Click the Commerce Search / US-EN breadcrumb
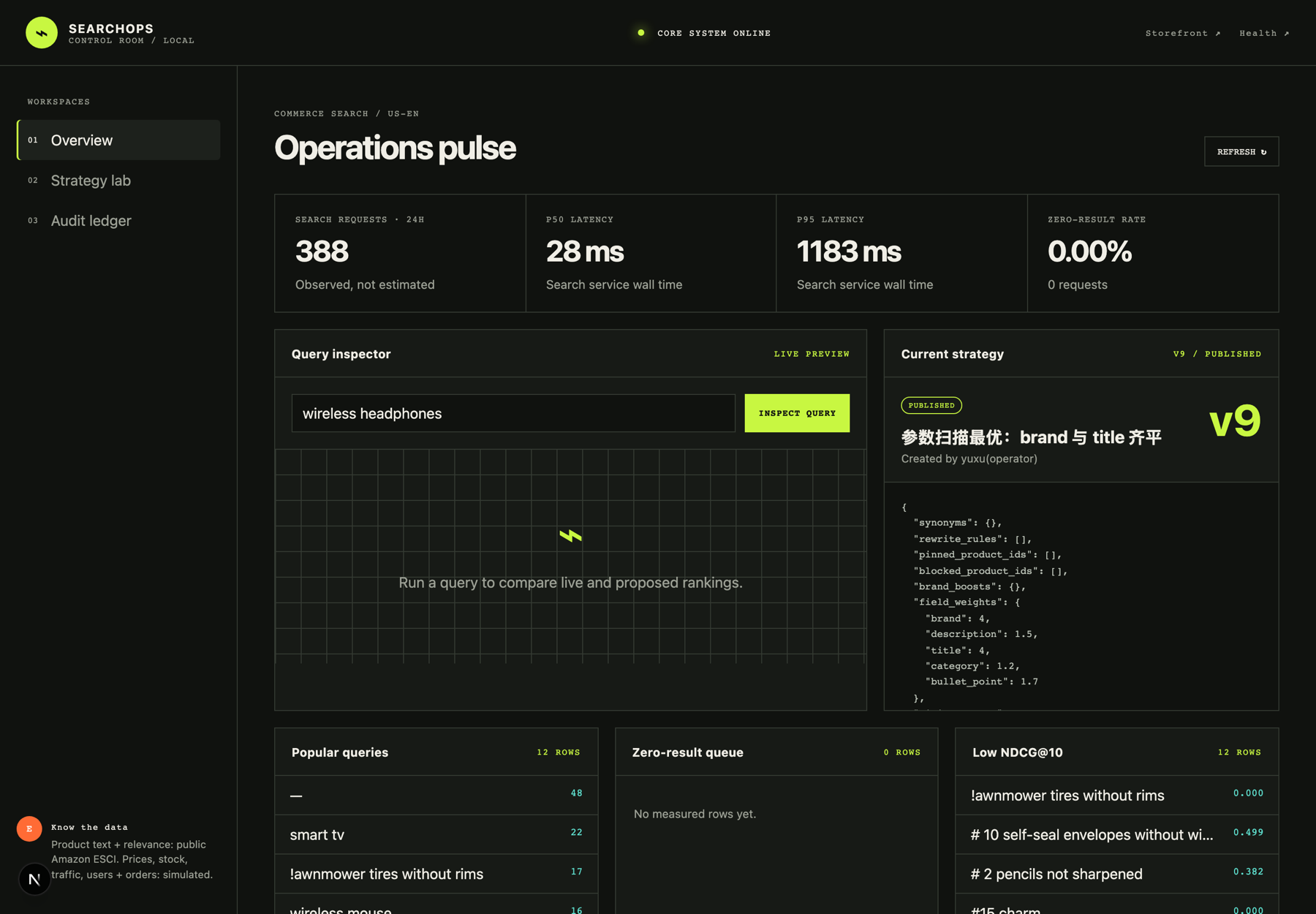Screen dimensions: 1316x914 [347, 113]
